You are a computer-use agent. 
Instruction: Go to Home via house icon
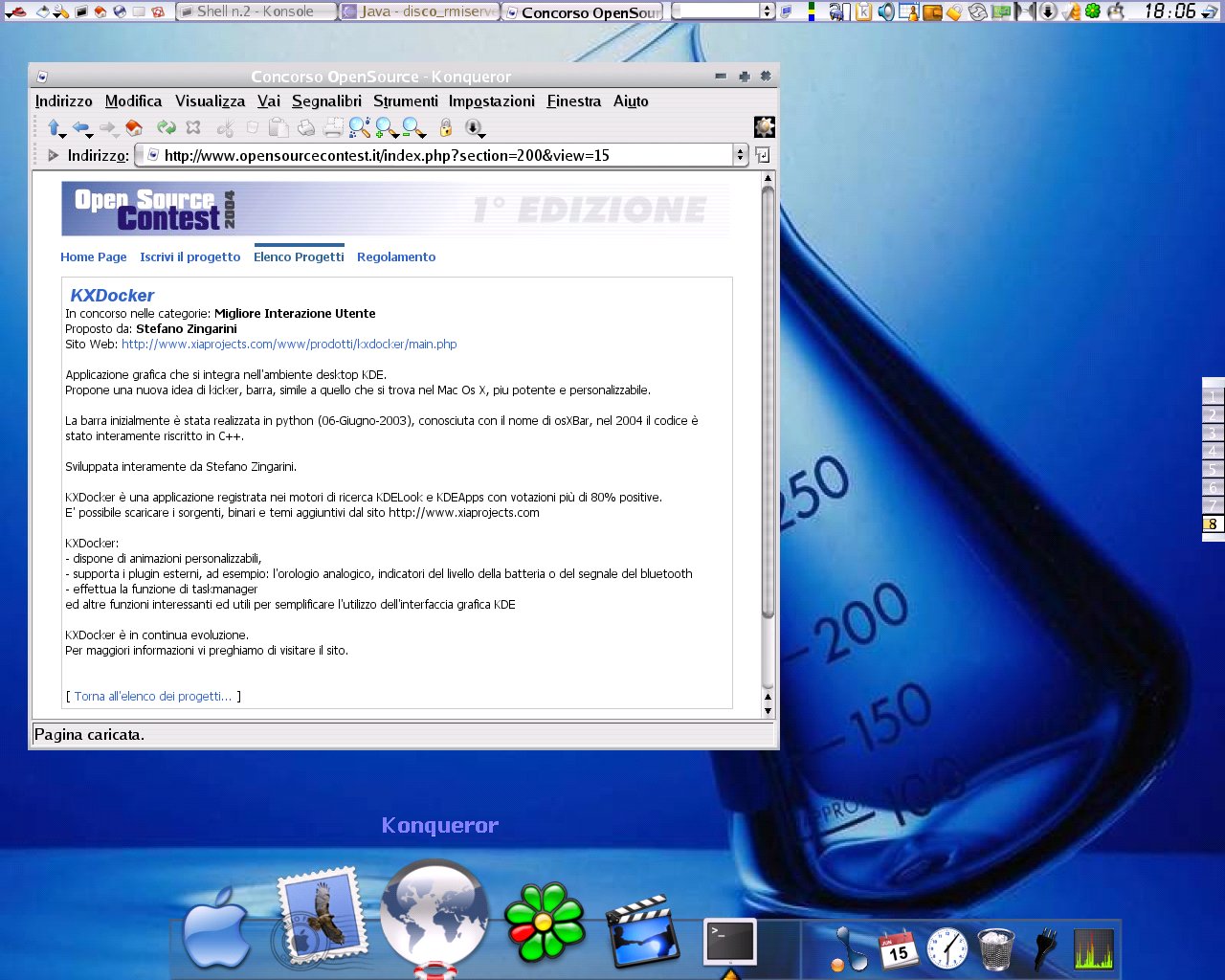134,127
